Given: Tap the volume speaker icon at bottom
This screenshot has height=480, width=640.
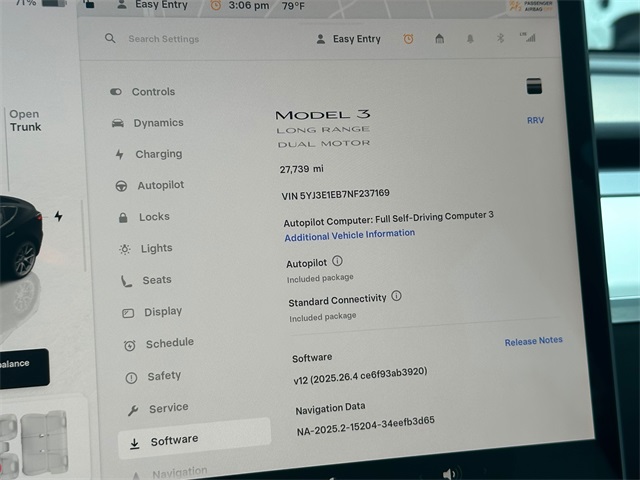Looking at the screenshot, I should click(449, 473).
